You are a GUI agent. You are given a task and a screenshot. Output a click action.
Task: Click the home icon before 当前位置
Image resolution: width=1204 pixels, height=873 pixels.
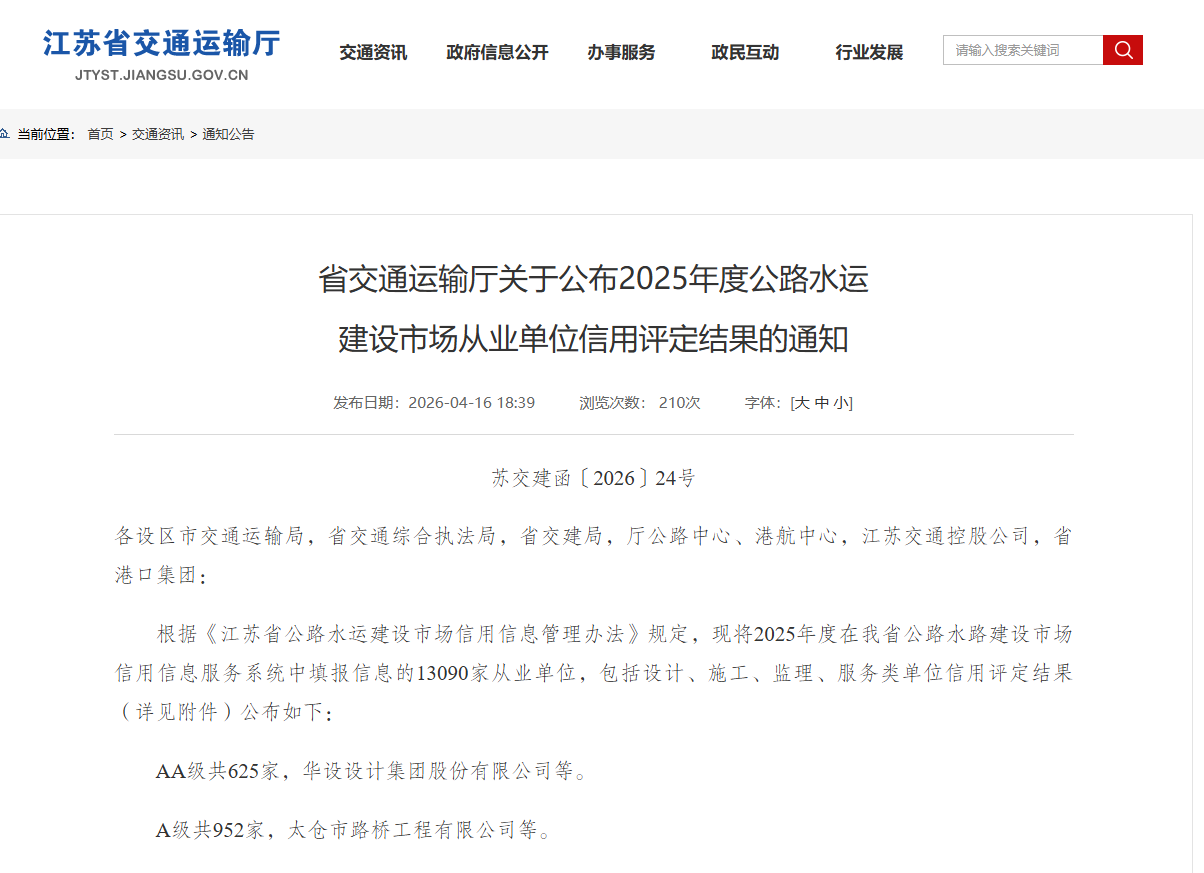[x=5, y=134]
